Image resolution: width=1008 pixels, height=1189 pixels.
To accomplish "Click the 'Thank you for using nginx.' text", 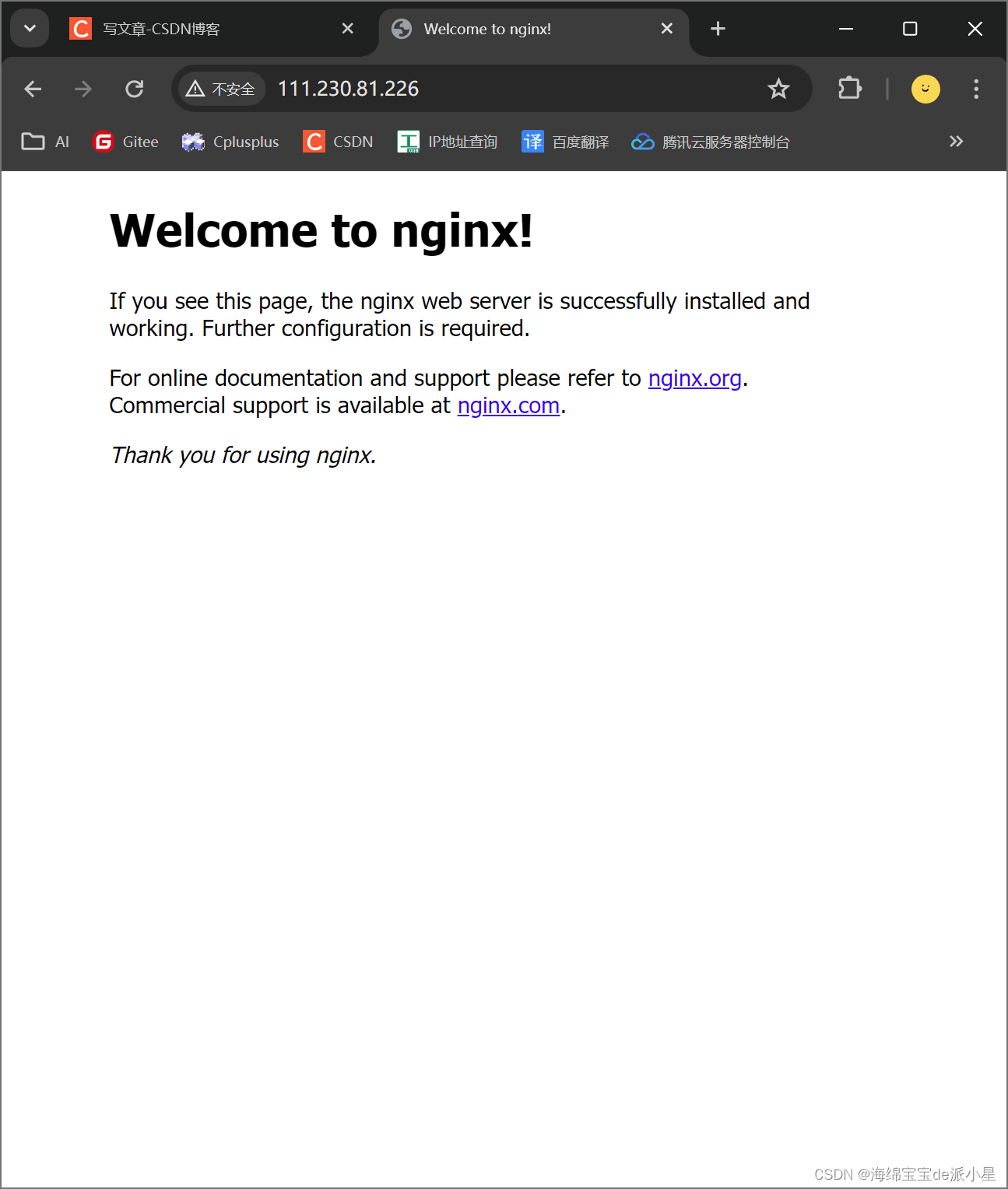I will (x=244, y=455).
